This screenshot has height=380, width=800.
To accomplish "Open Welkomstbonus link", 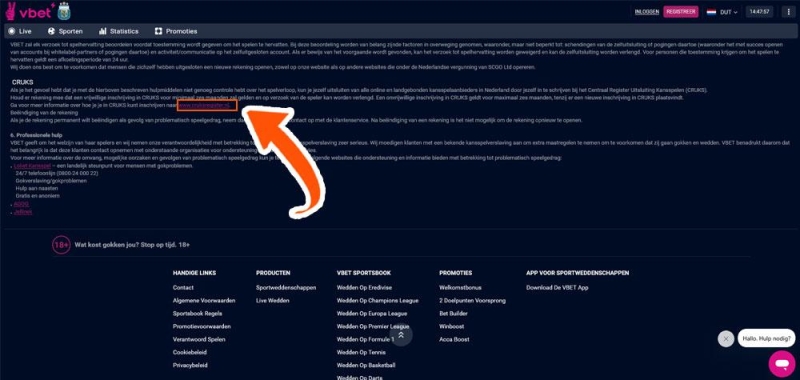I will tap(460, 288).
